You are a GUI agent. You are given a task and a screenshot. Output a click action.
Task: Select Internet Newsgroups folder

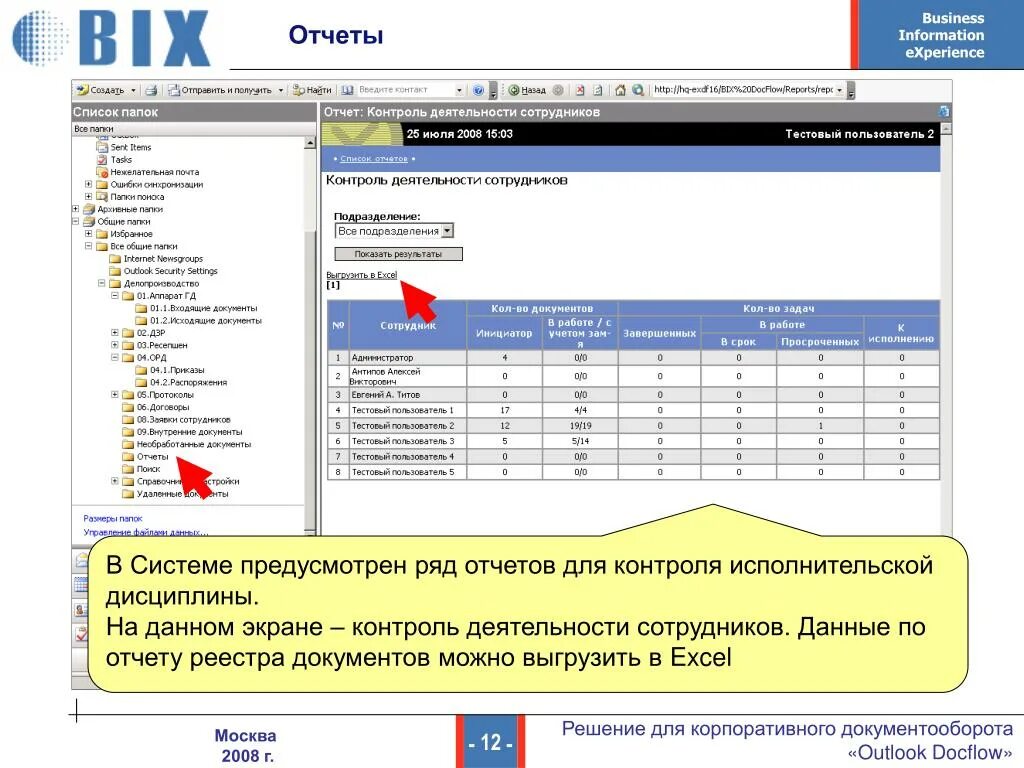tap(163, 259)
